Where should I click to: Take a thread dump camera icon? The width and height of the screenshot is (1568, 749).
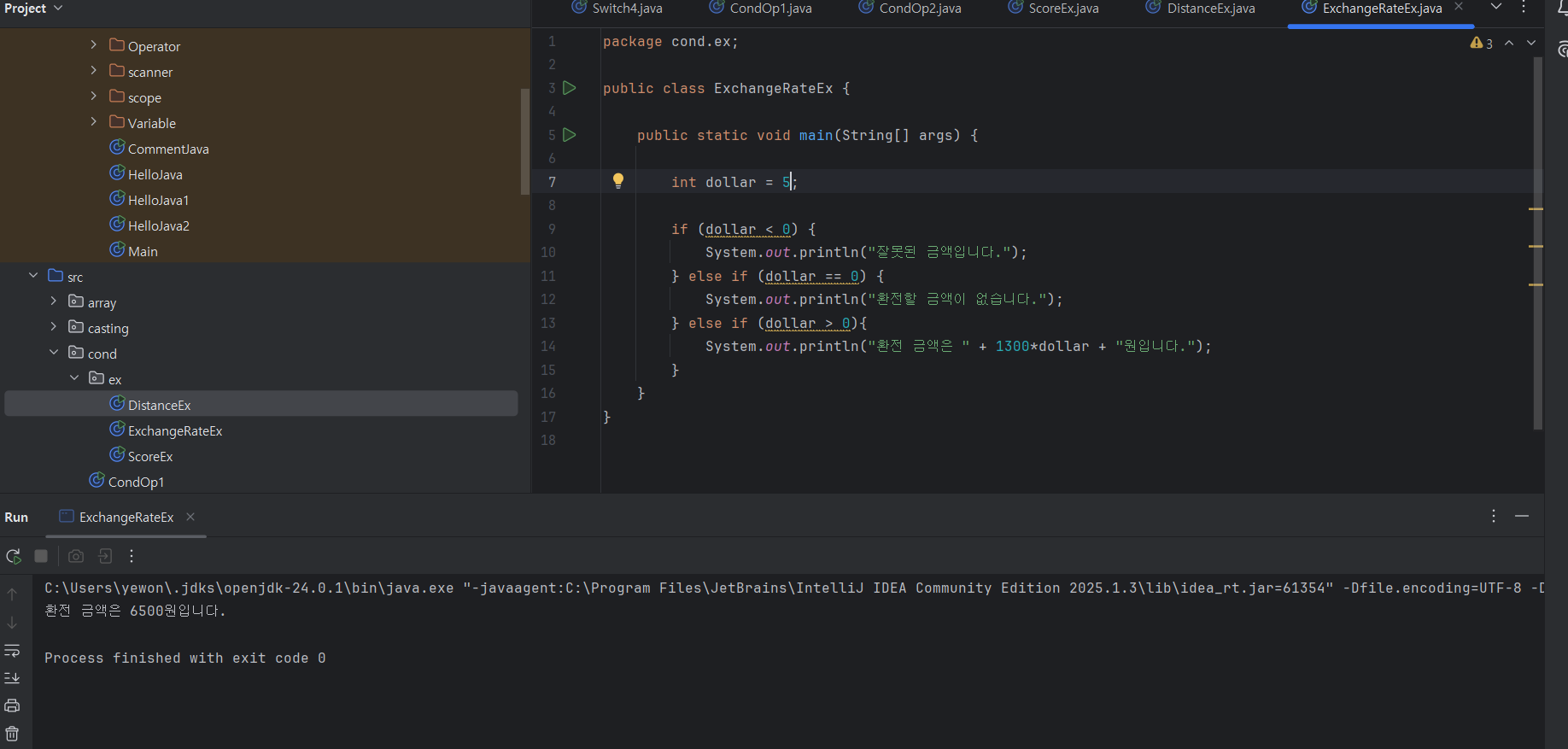point(76,556)
